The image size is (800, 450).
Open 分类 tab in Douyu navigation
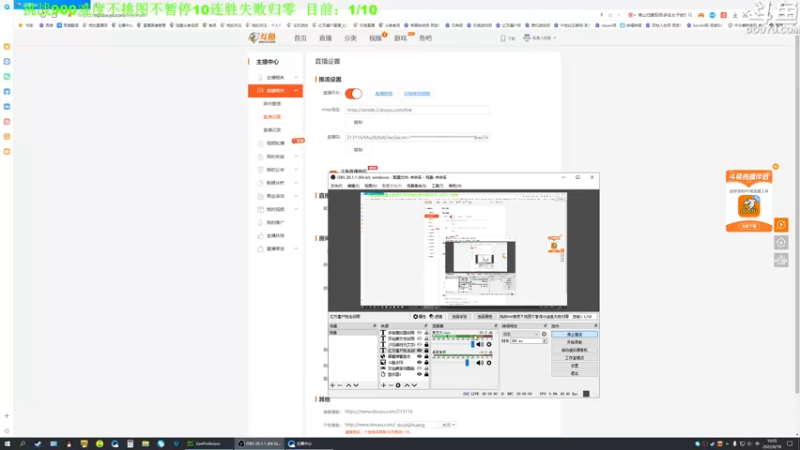(350, 38)
